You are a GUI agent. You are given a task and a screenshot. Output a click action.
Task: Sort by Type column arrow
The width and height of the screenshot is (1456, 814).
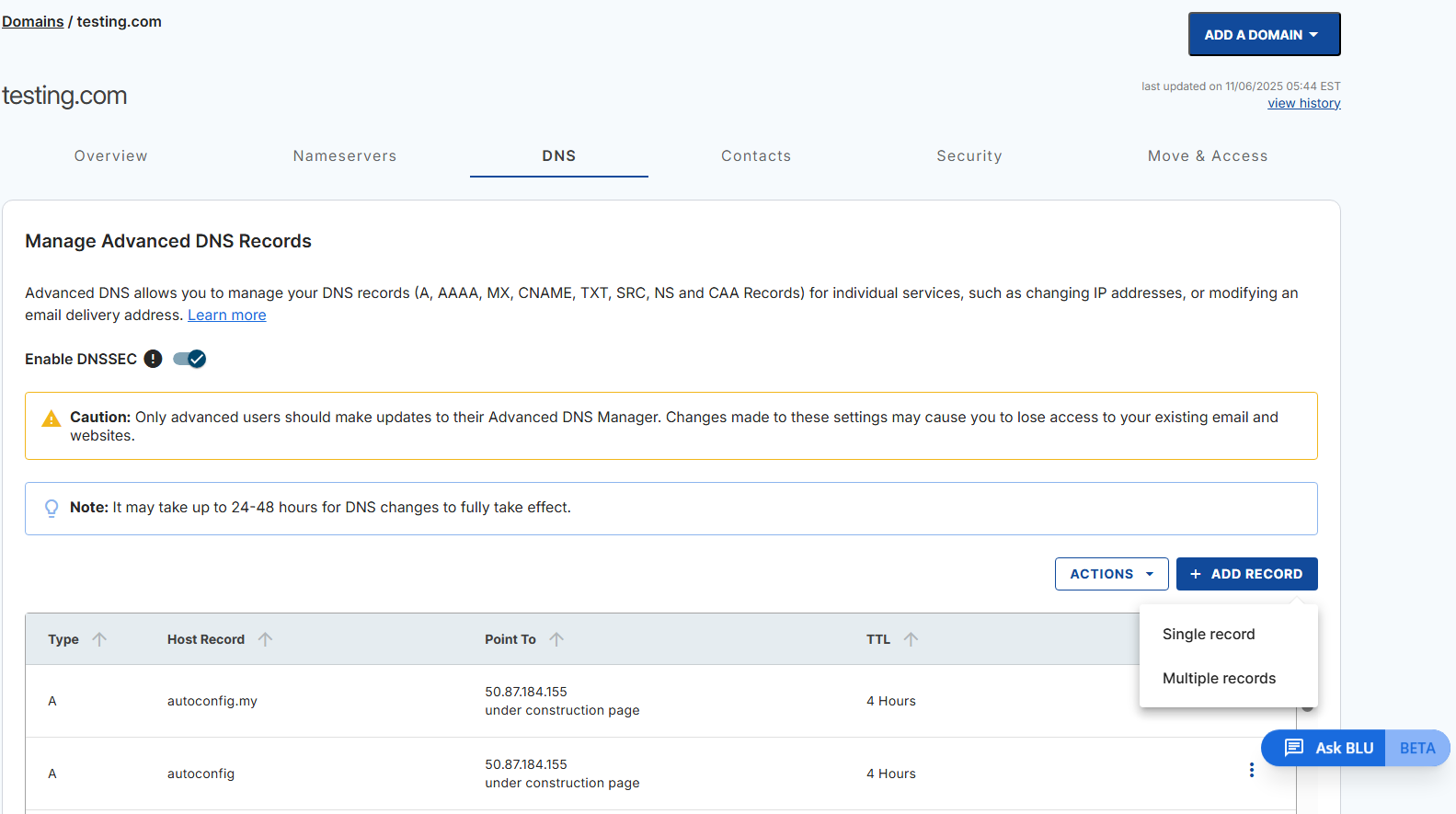[x=99, y=639]
